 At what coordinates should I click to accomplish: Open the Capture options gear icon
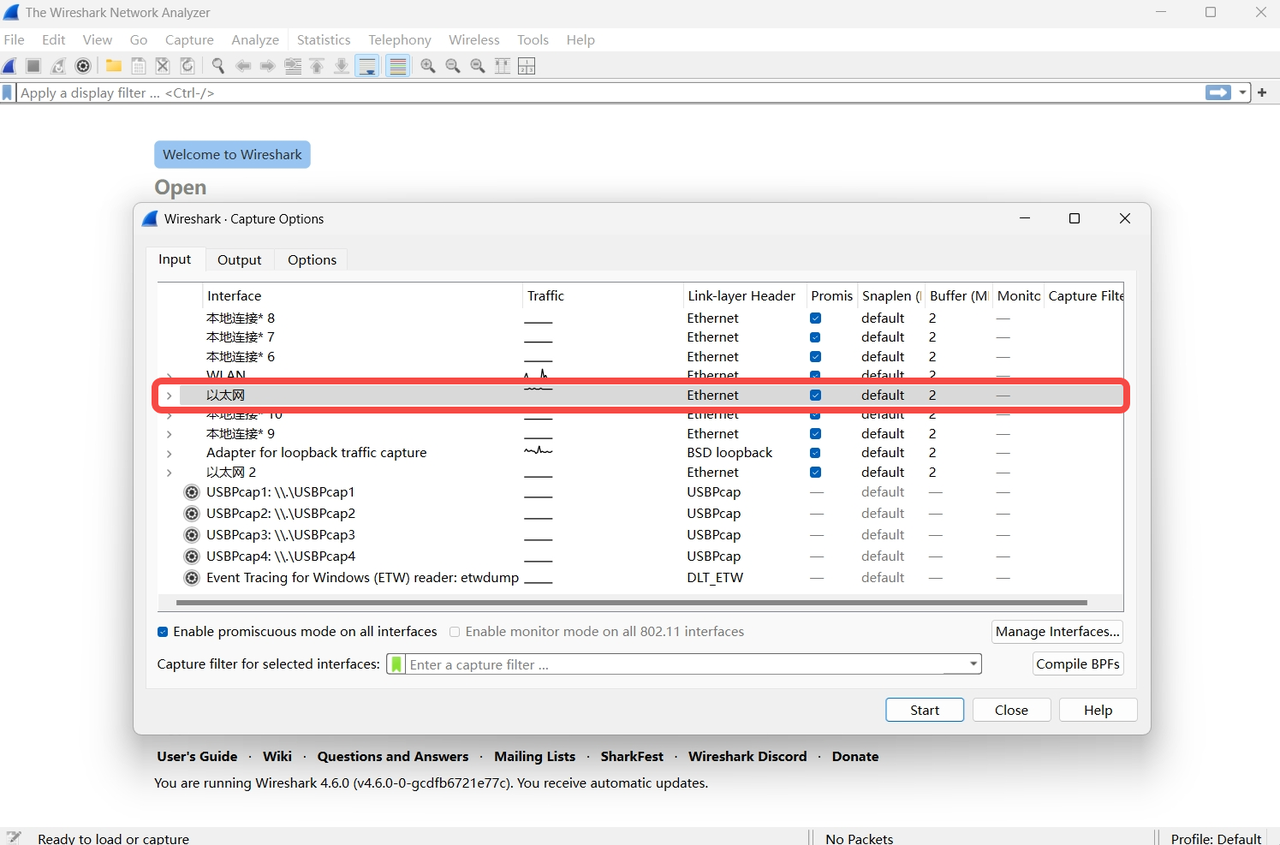83,65
